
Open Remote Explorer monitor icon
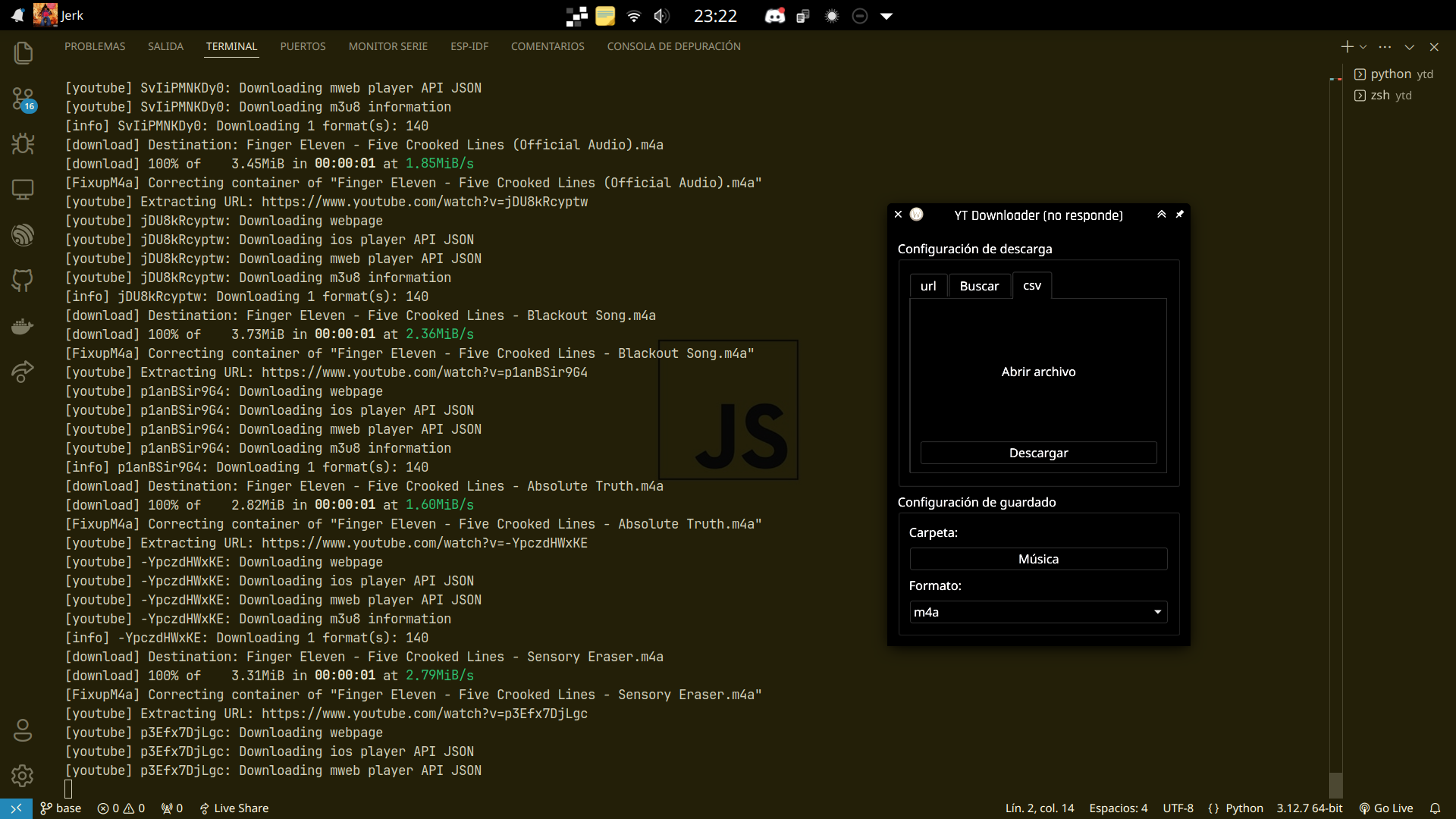pos(23,189)
